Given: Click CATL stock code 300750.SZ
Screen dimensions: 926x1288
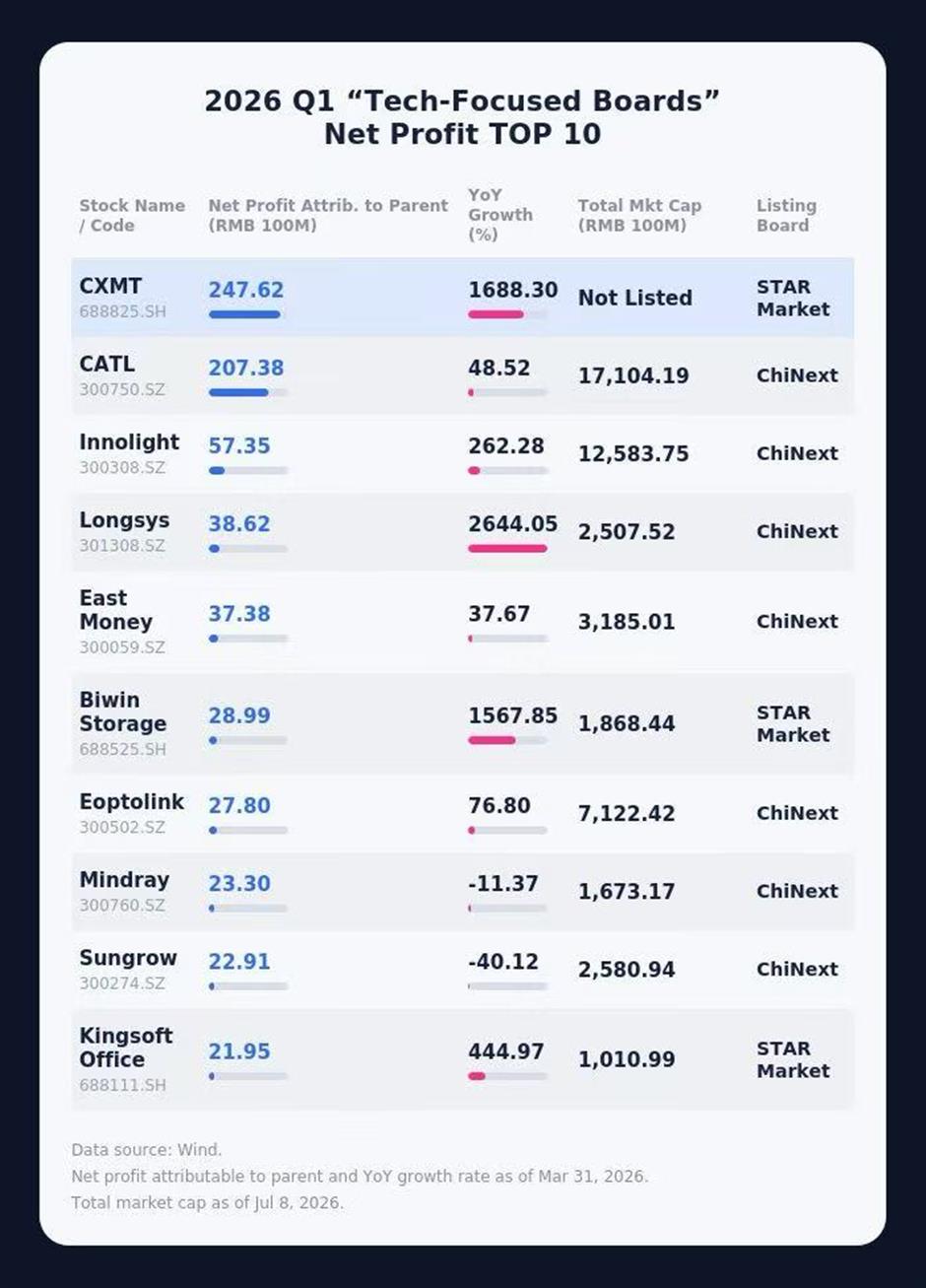Looking at the screenshot, I should pos(122,389).
